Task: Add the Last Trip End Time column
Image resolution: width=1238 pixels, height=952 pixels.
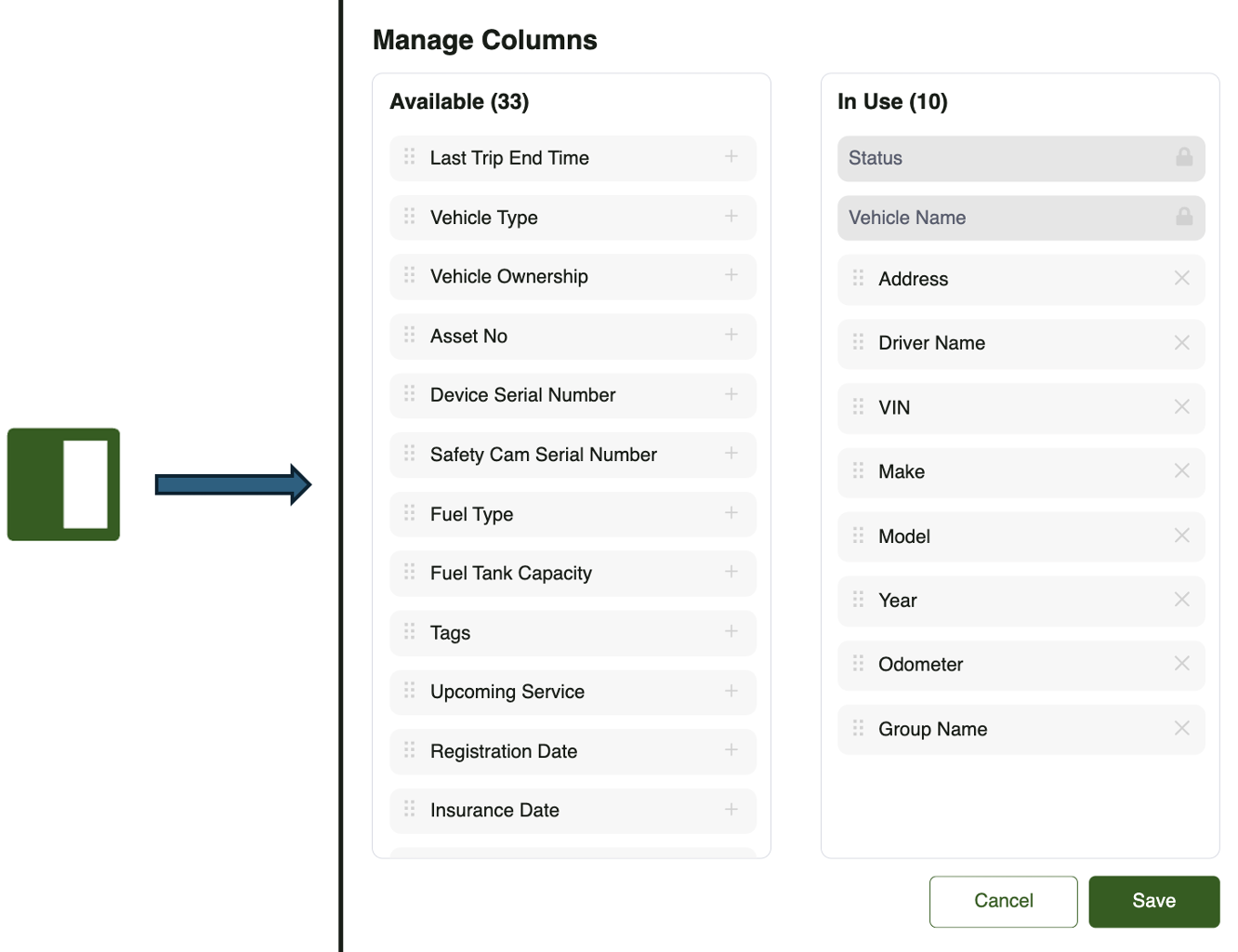Action: 731,157
